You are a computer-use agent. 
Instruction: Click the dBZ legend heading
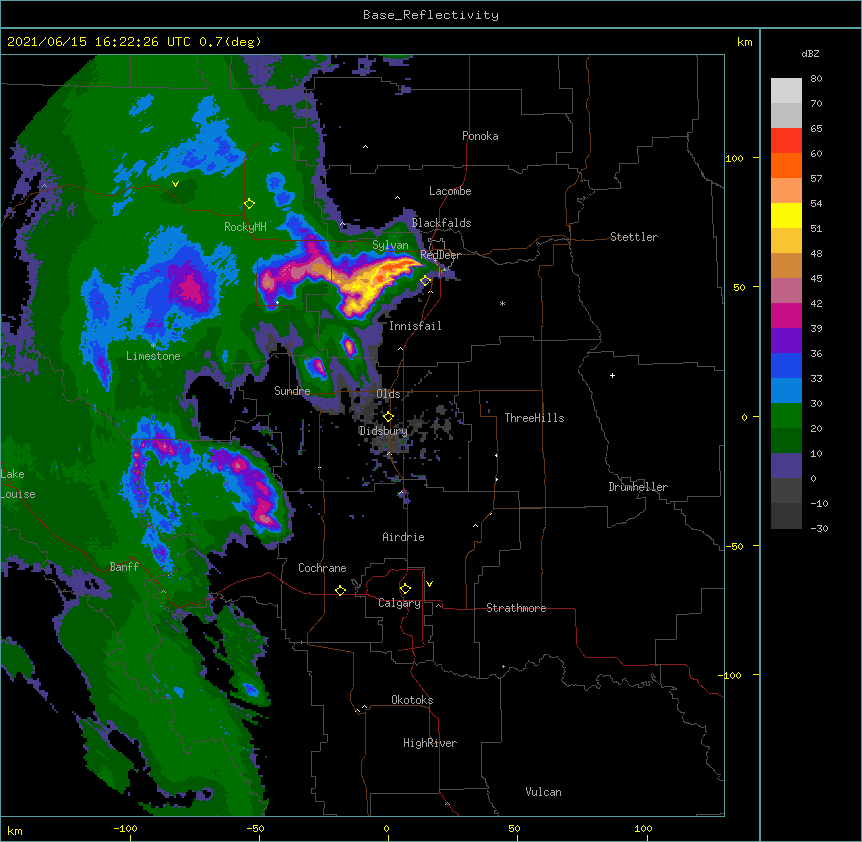pyautogui.click(x=810, y=53)
